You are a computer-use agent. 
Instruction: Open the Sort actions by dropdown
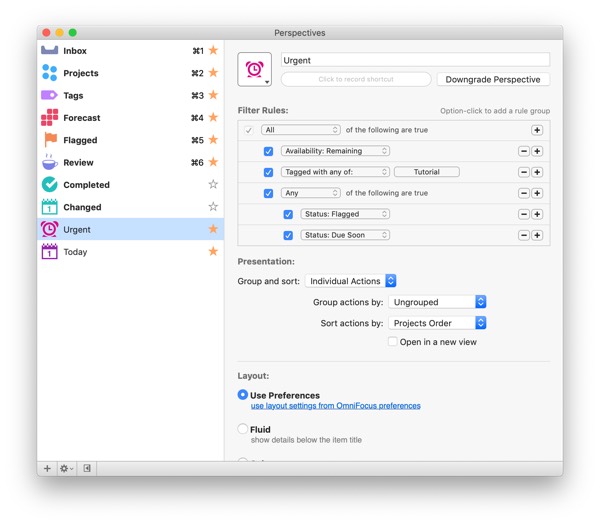click(x=437, y=323)
